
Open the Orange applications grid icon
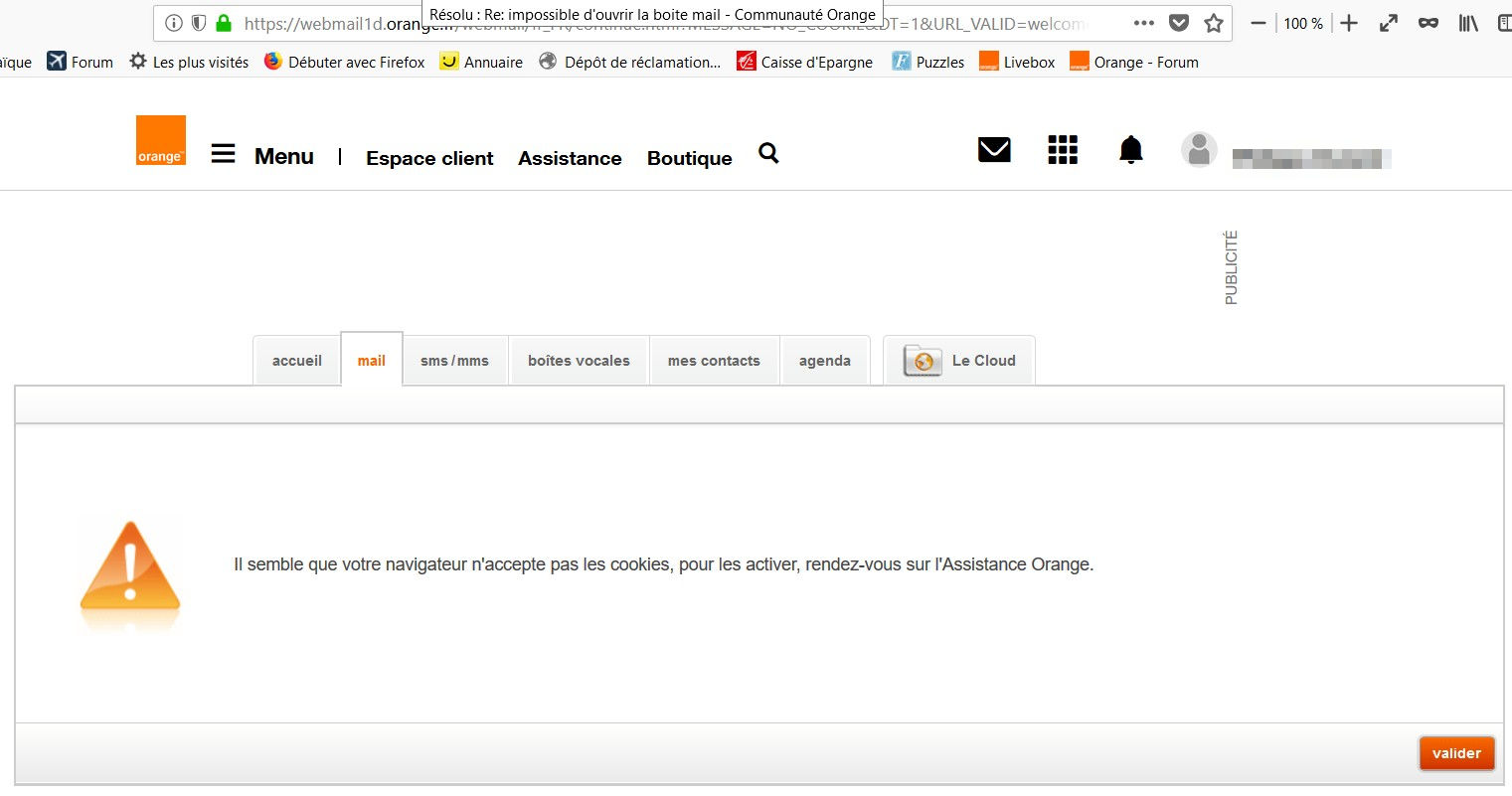click(x=1062, y=150)
